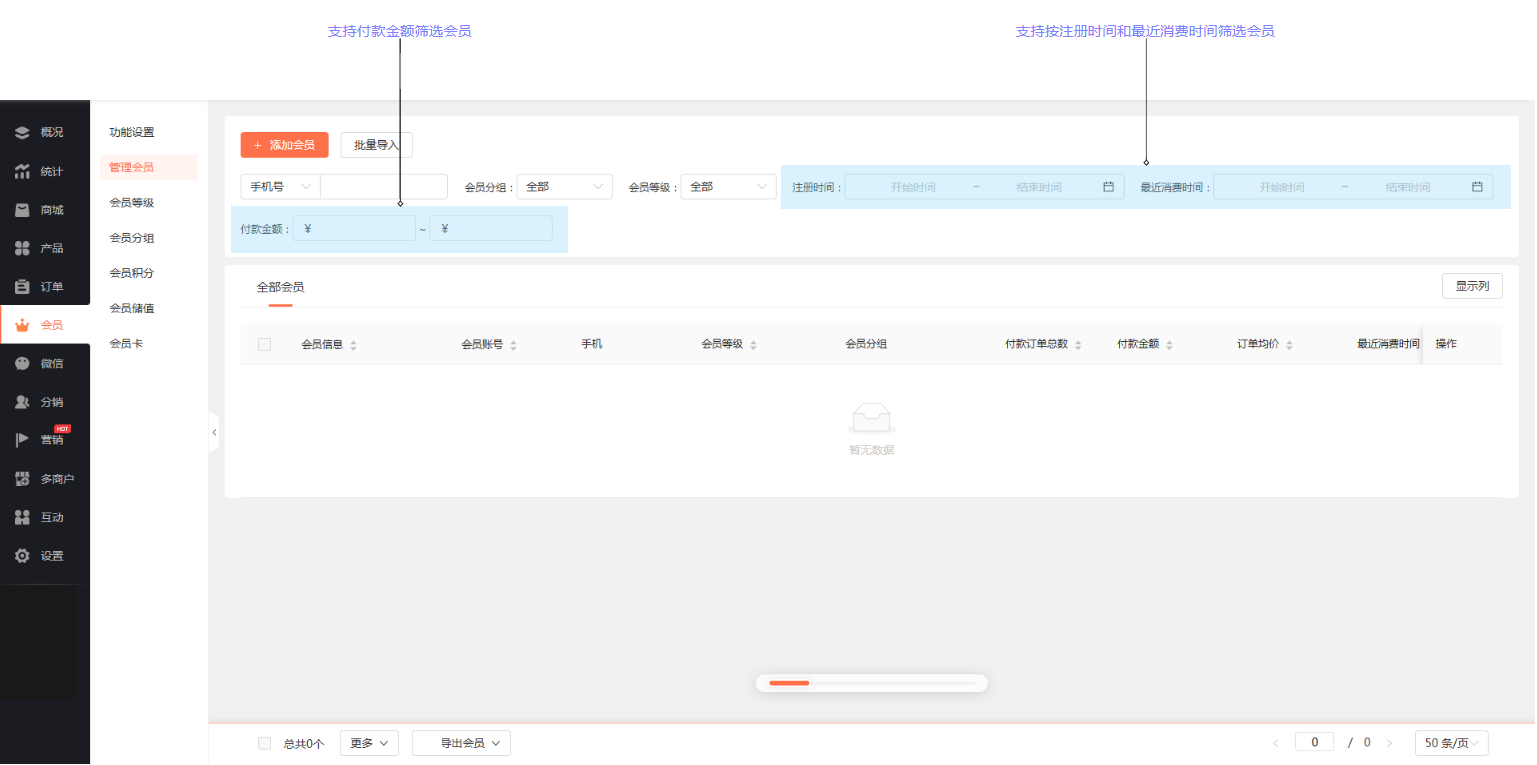Click the 添加会员 button
The image size is (1537, 765).
point(284,145)
